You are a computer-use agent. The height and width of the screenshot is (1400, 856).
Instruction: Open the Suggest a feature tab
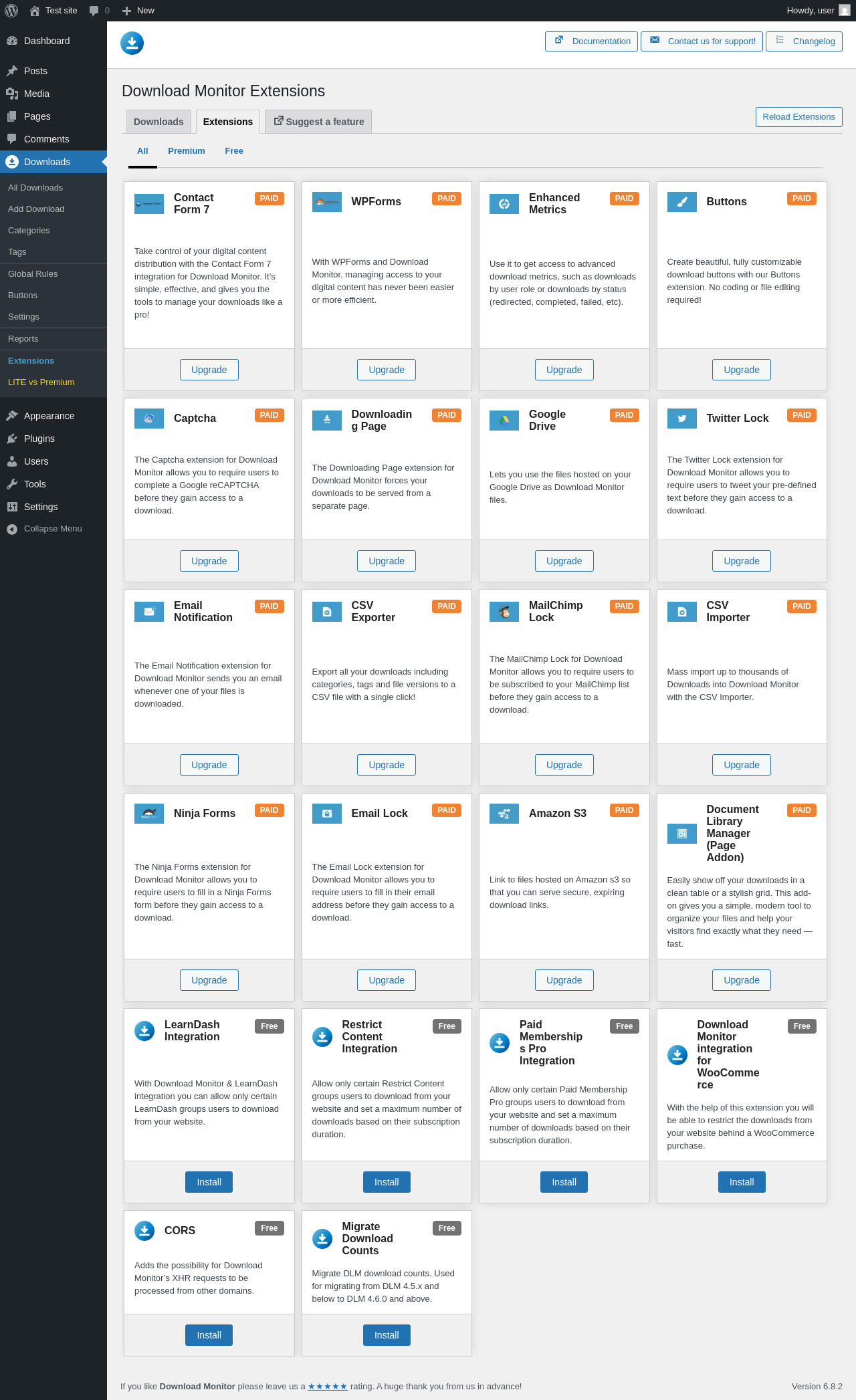click(318, 122)
